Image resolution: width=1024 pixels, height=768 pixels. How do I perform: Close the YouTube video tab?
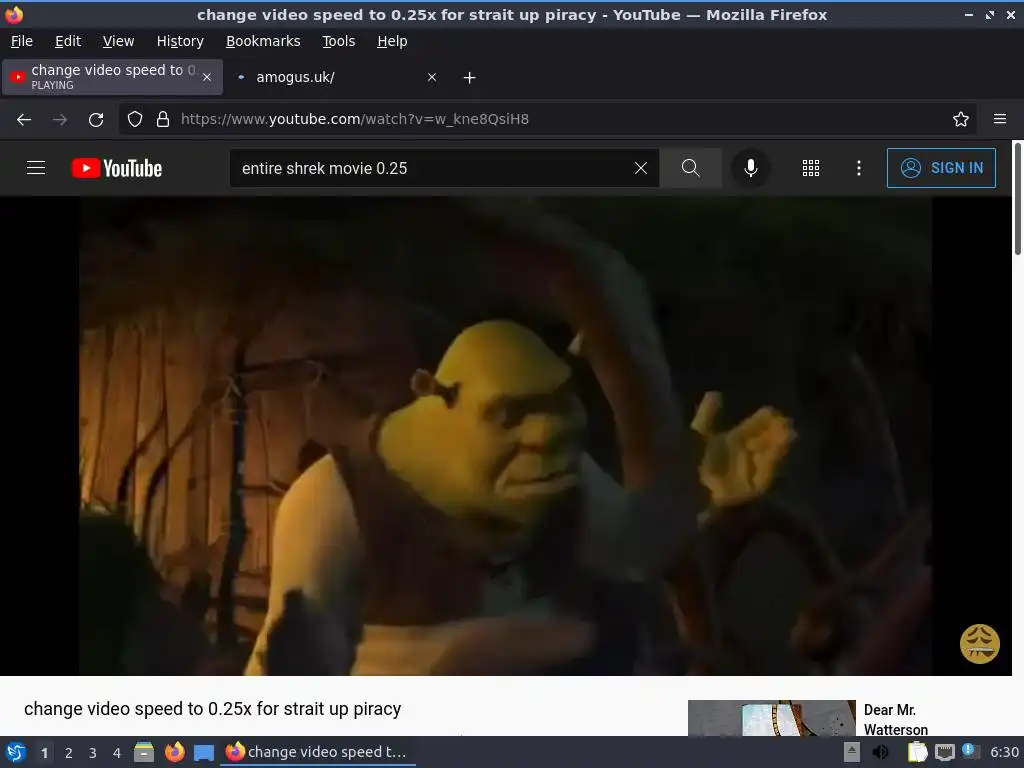pyautogui.click(x=207, y=77)
